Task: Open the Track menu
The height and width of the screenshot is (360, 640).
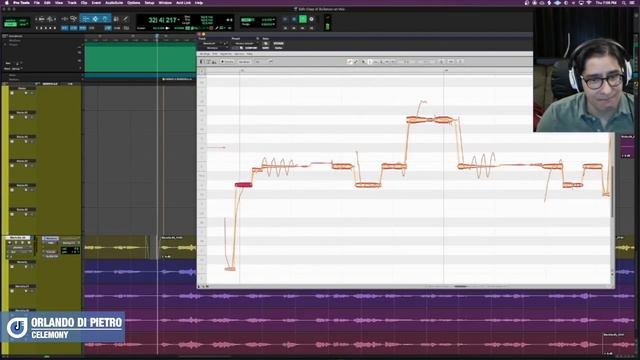Action: (72, 2)
